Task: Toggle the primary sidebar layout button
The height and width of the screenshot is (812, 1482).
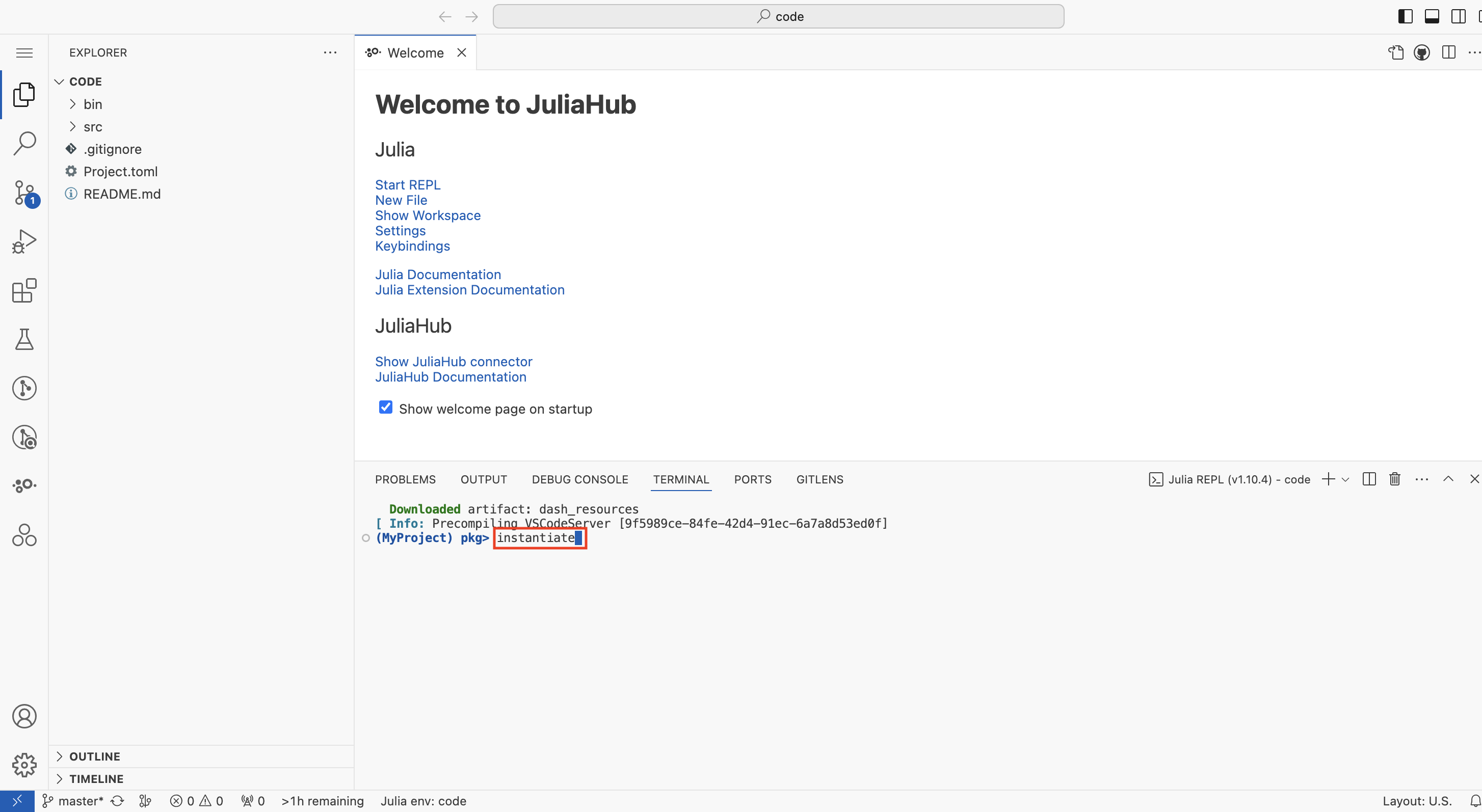Action: click(x=1405, y=16)
